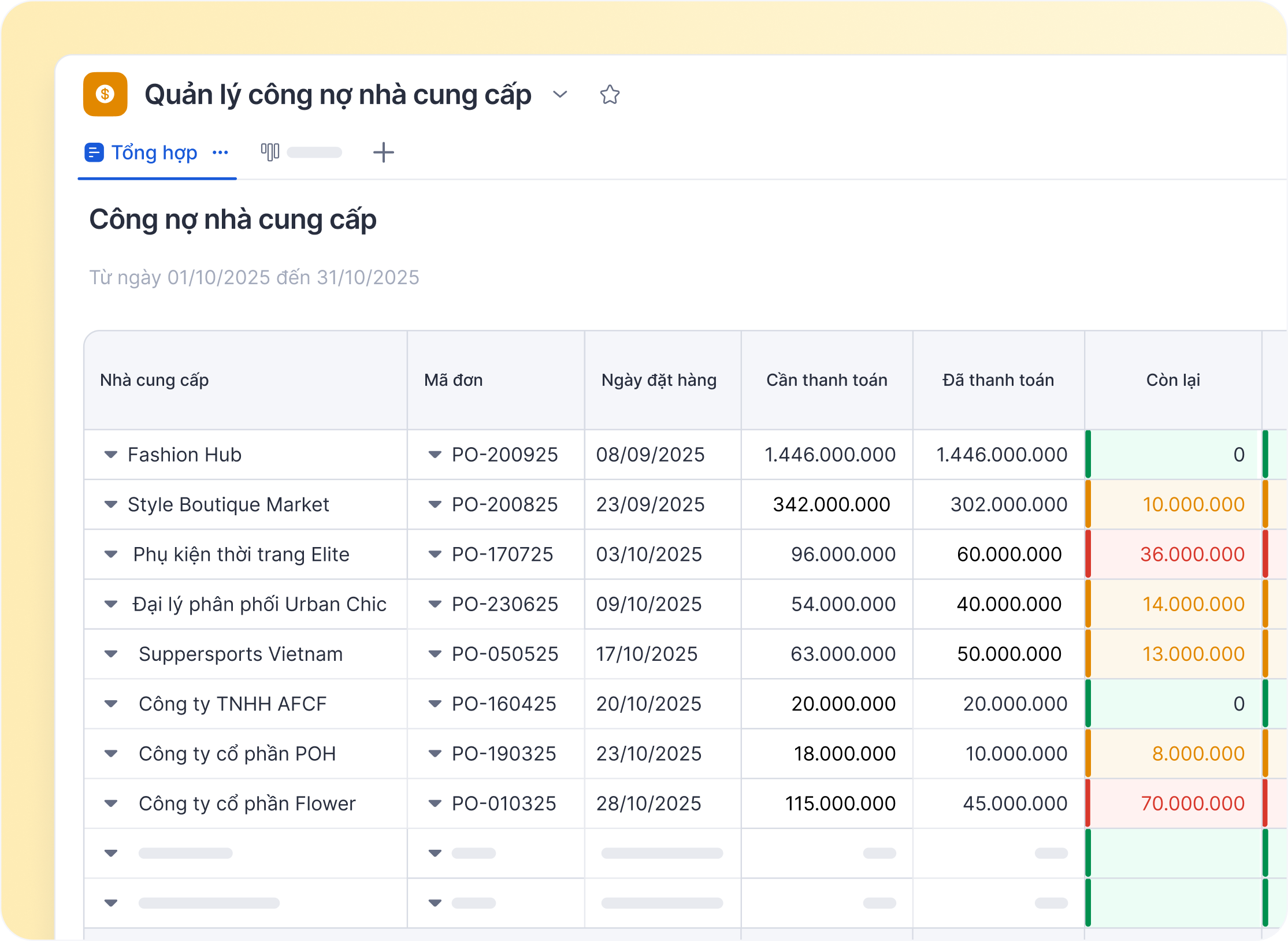This screenshot has height=941, width=1288.
Task: Open dropdown for order PO-170725
Action: tap(435, 555)
